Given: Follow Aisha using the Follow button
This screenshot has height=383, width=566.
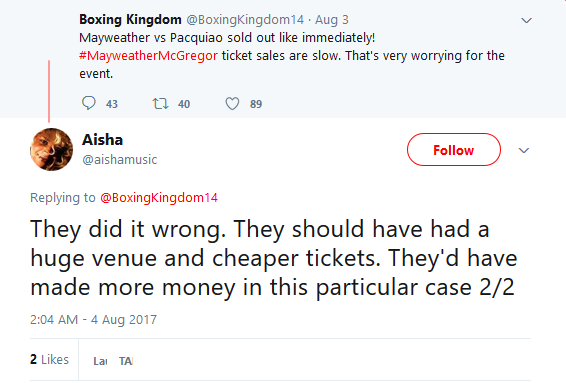Looking at the screenshot, I should [x=454, y=149].
